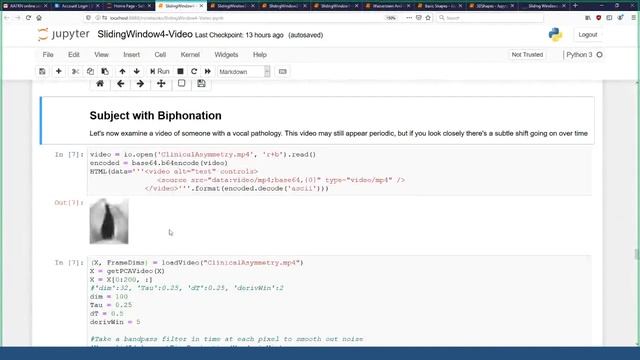Screen dimensions: 640x360
Task: Move selected cell up arrow
Action: click(x=122, y=71)
